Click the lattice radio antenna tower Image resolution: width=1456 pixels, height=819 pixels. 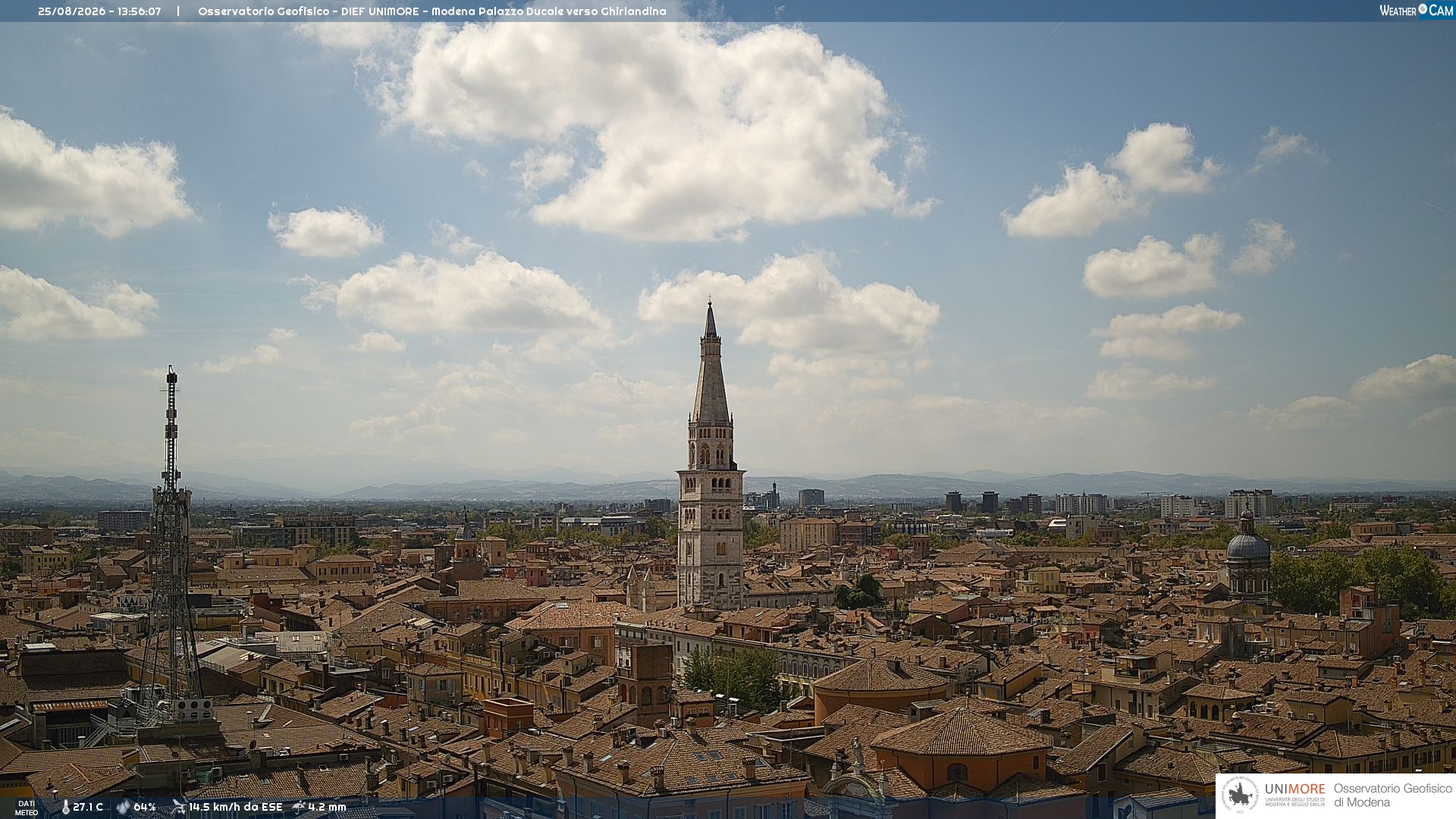point(171,546)
